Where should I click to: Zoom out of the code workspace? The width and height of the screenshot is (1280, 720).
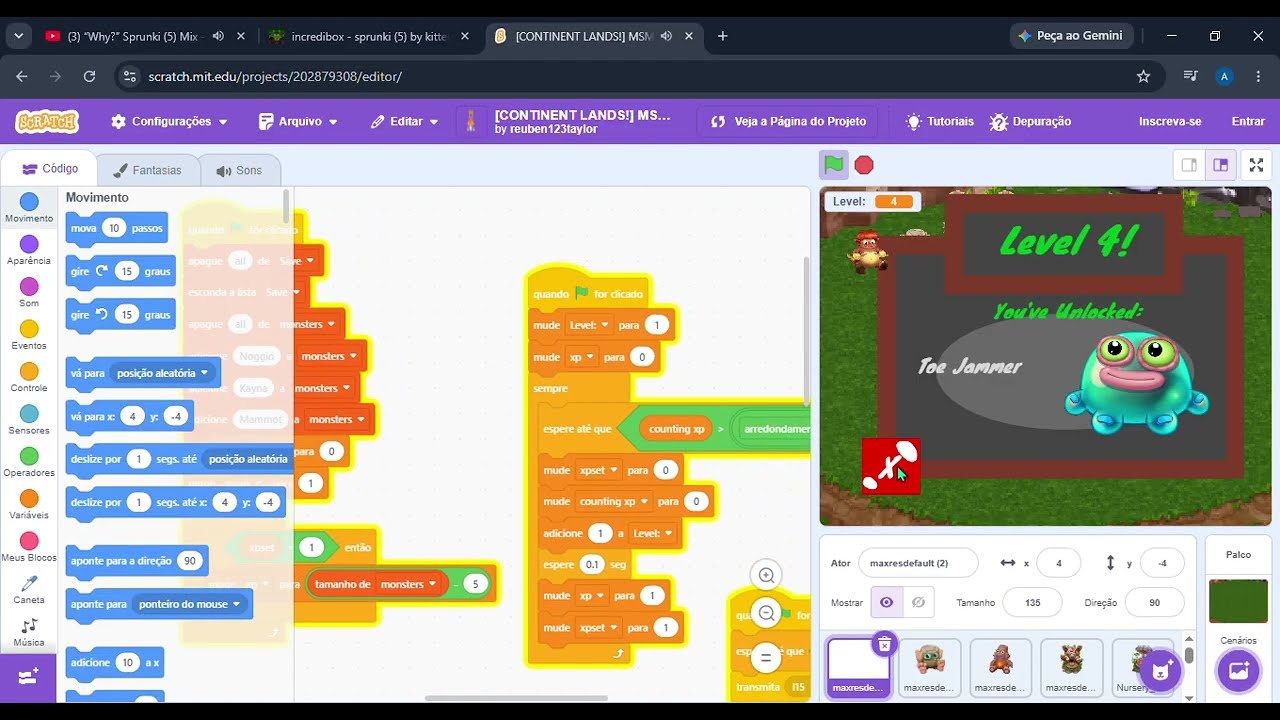[767, 613]
